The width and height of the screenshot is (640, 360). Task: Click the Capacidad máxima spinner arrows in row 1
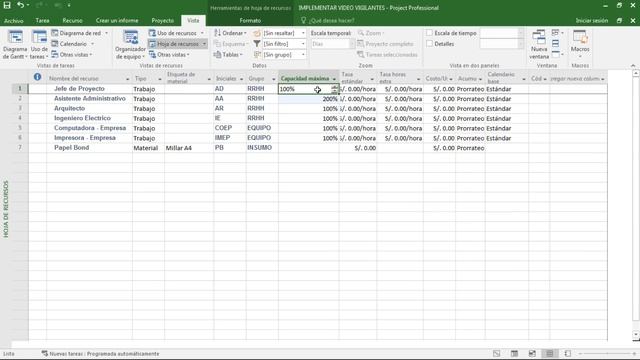click(x=335, y=89)
